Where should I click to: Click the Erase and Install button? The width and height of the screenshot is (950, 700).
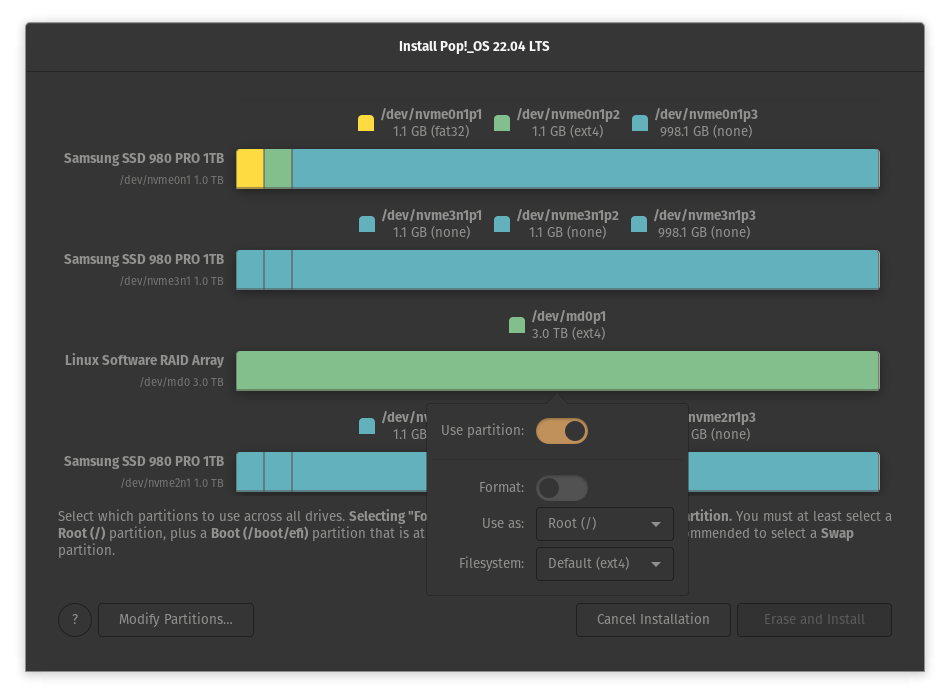click(814, 619)
